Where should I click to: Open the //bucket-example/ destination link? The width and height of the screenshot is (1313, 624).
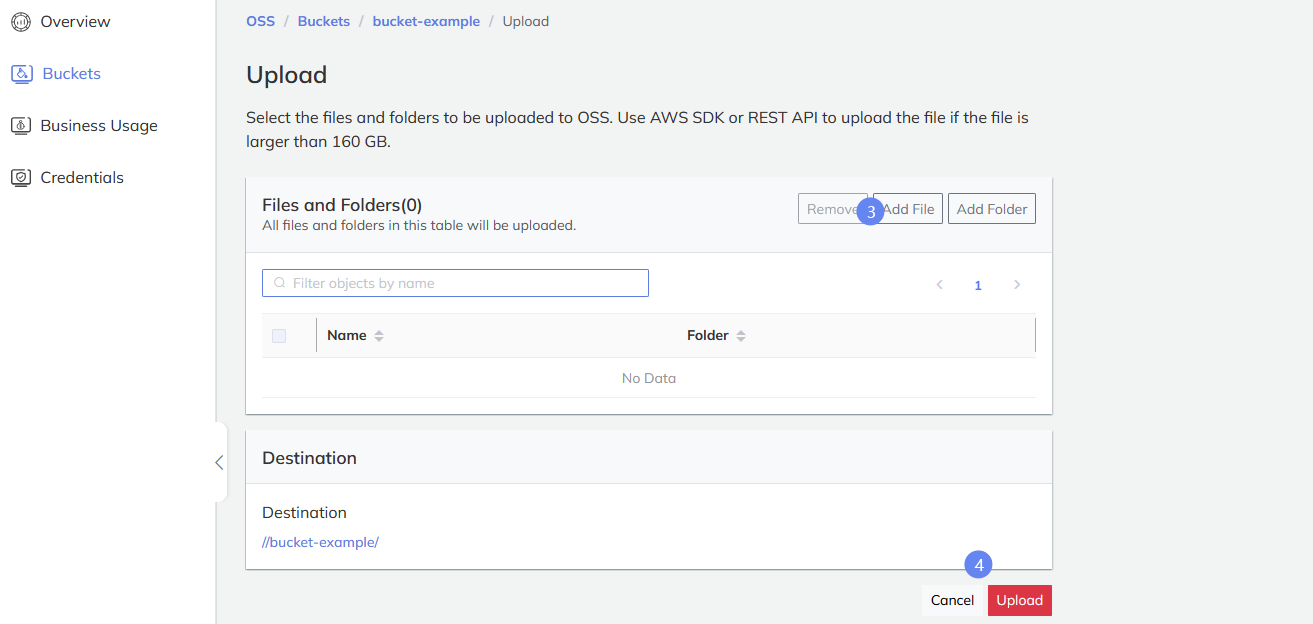[x=320, y=542]
